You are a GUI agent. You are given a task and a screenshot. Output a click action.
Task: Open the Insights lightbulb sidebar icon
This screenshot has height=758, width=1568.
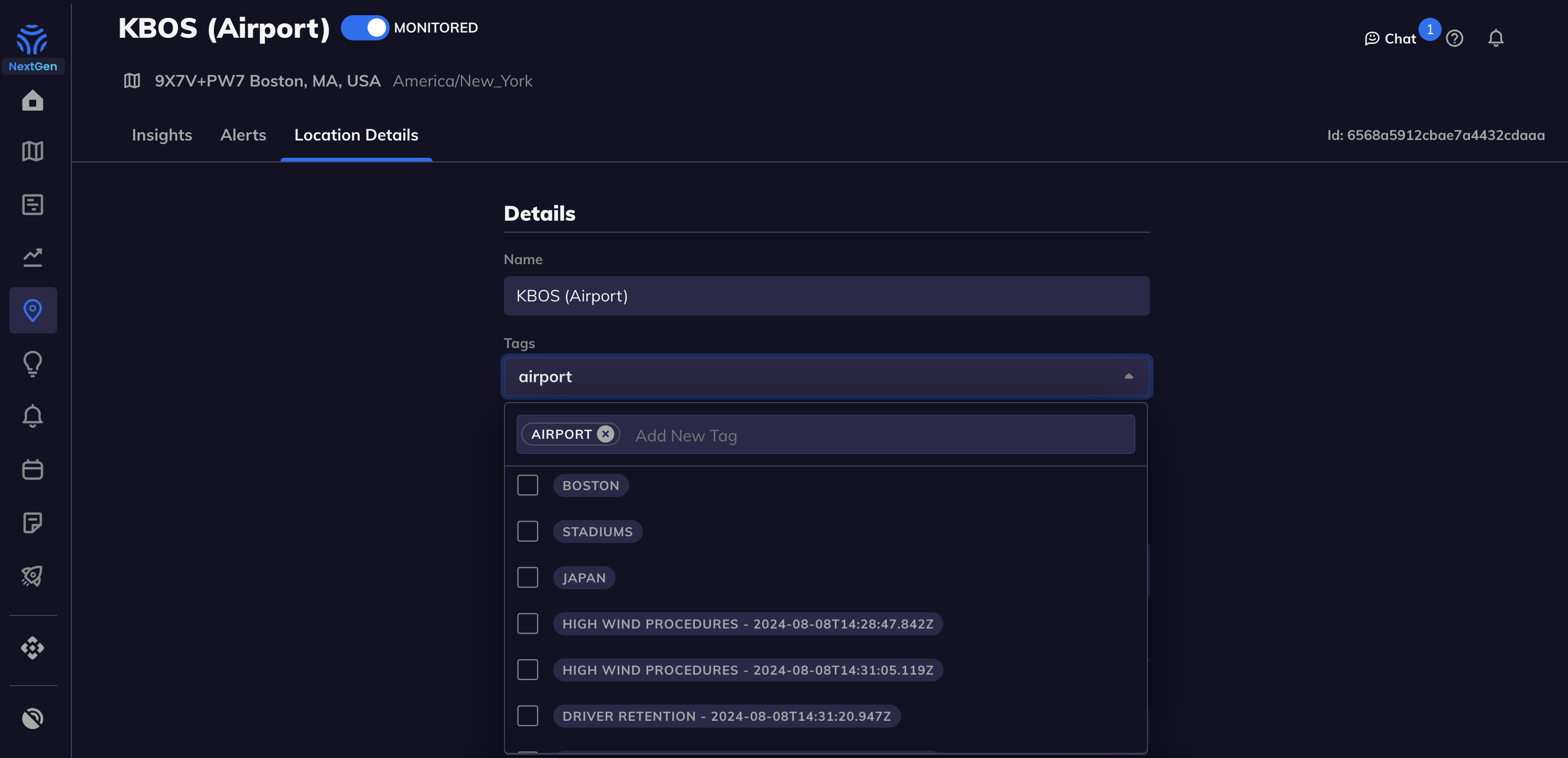point(33,364)
